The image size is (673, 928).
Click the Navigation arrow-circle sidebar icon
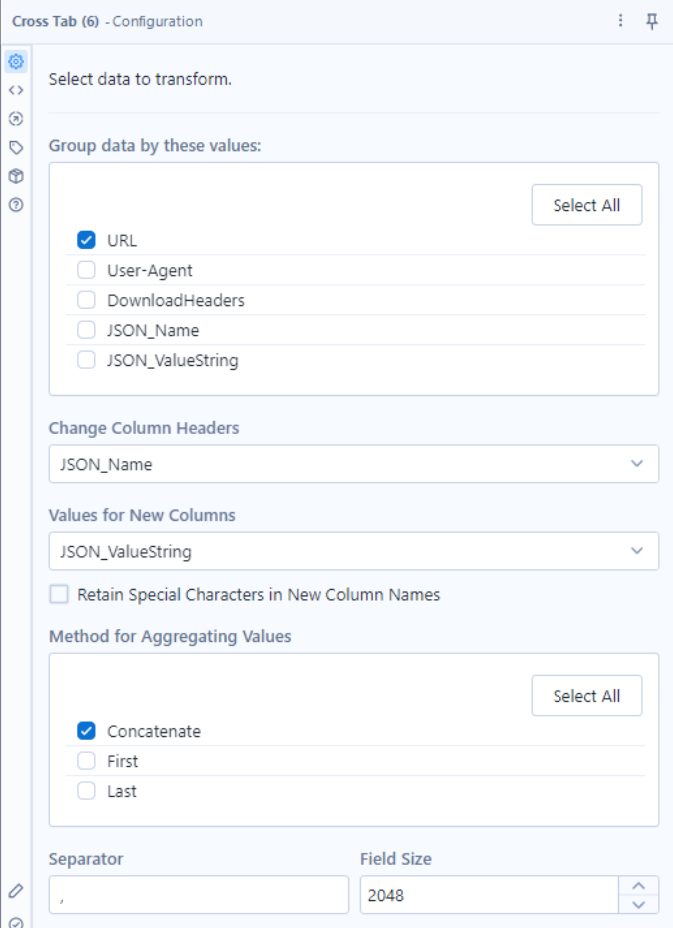click(16, 119)
